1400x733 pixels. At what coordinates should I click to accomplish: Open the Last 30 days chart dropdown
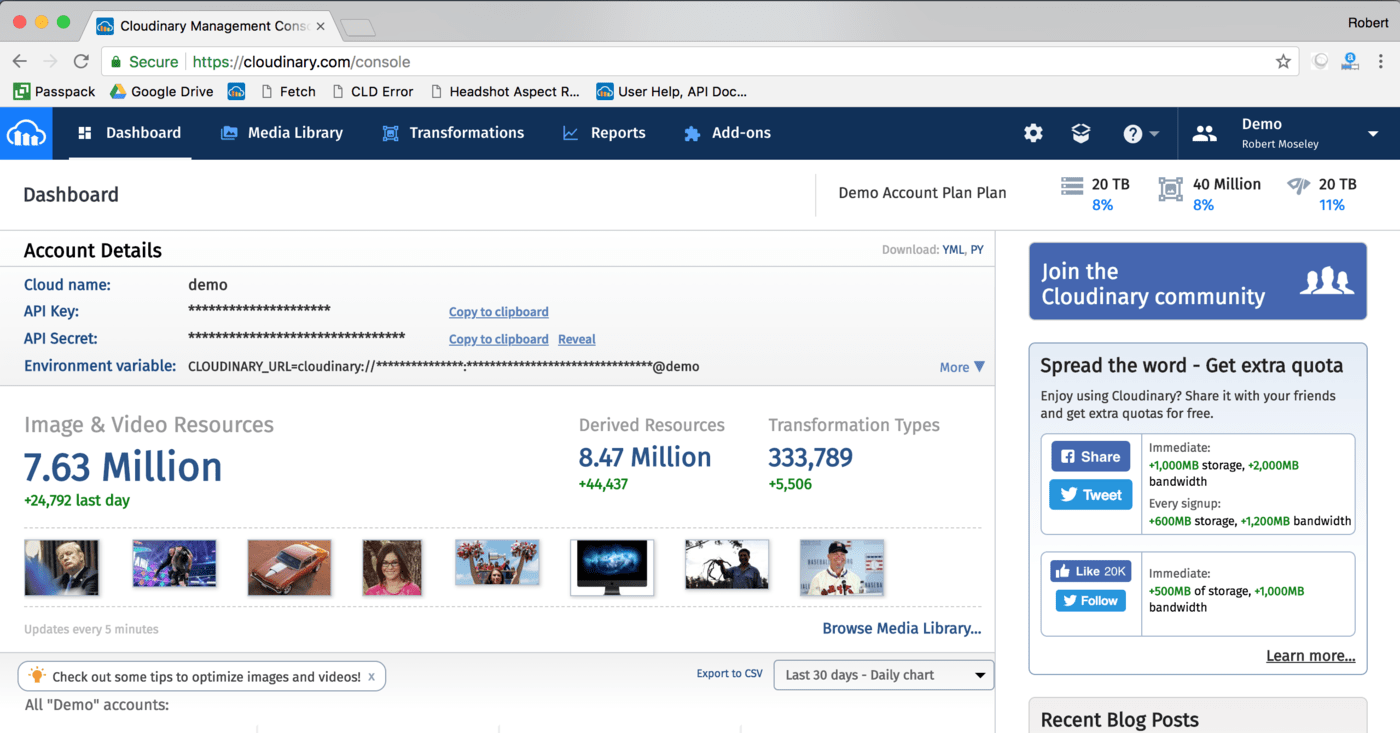point(884,675)
